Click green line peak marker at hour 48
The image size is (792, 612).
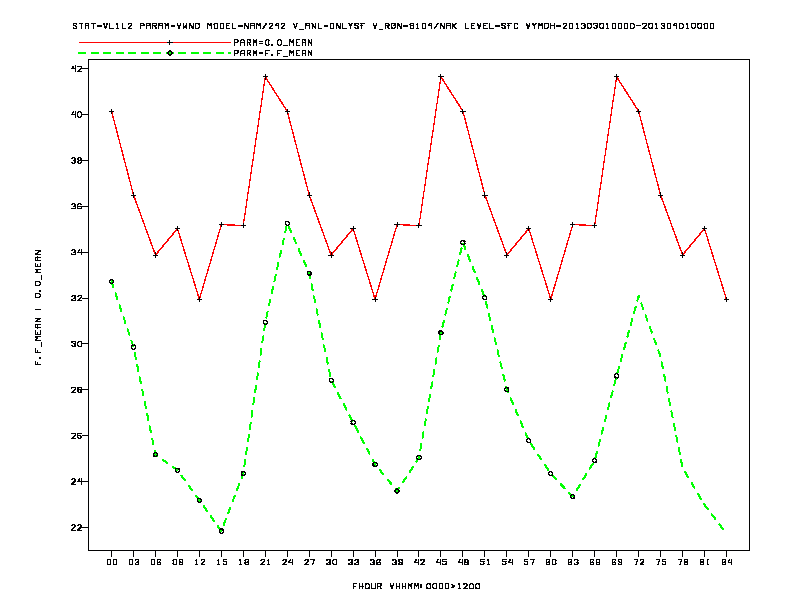[x=463, y=242]
